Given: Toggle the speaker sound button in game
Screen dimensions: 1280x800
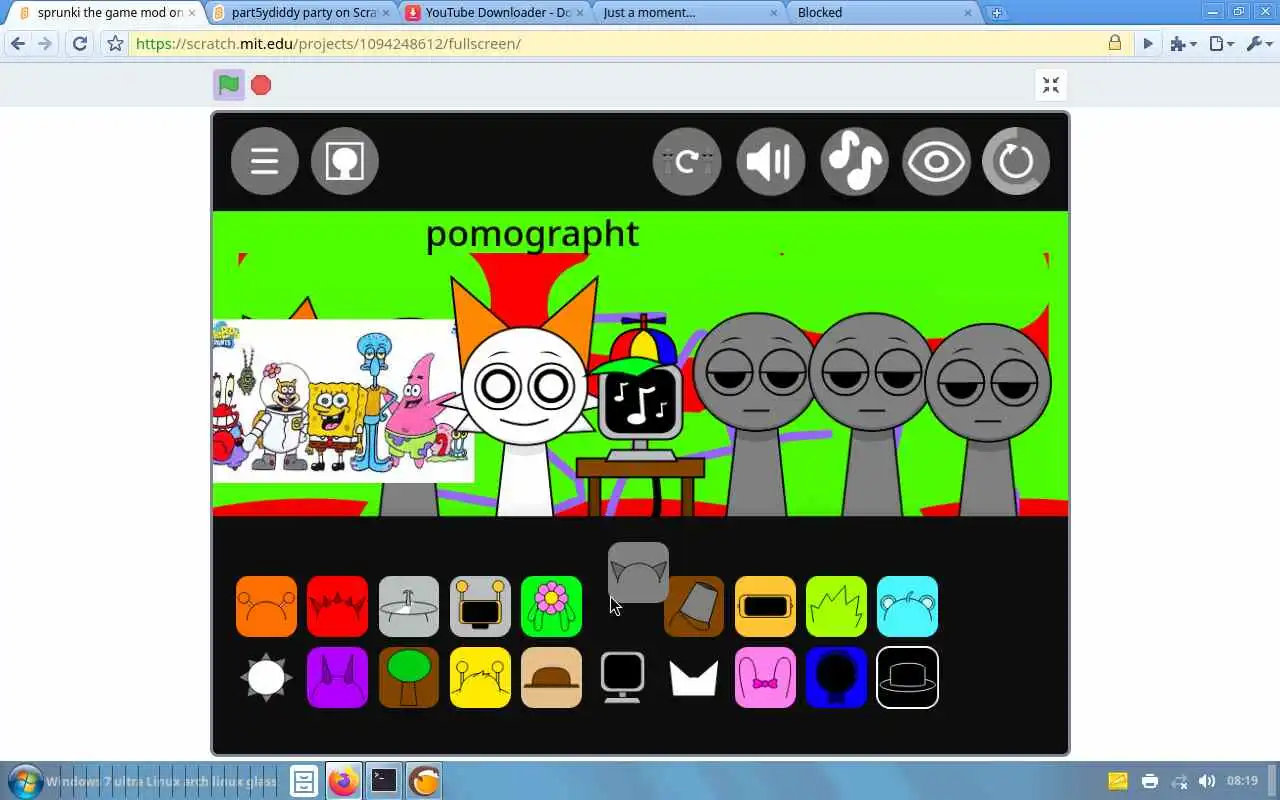Looking at the screenshot, I should point(771,161).
